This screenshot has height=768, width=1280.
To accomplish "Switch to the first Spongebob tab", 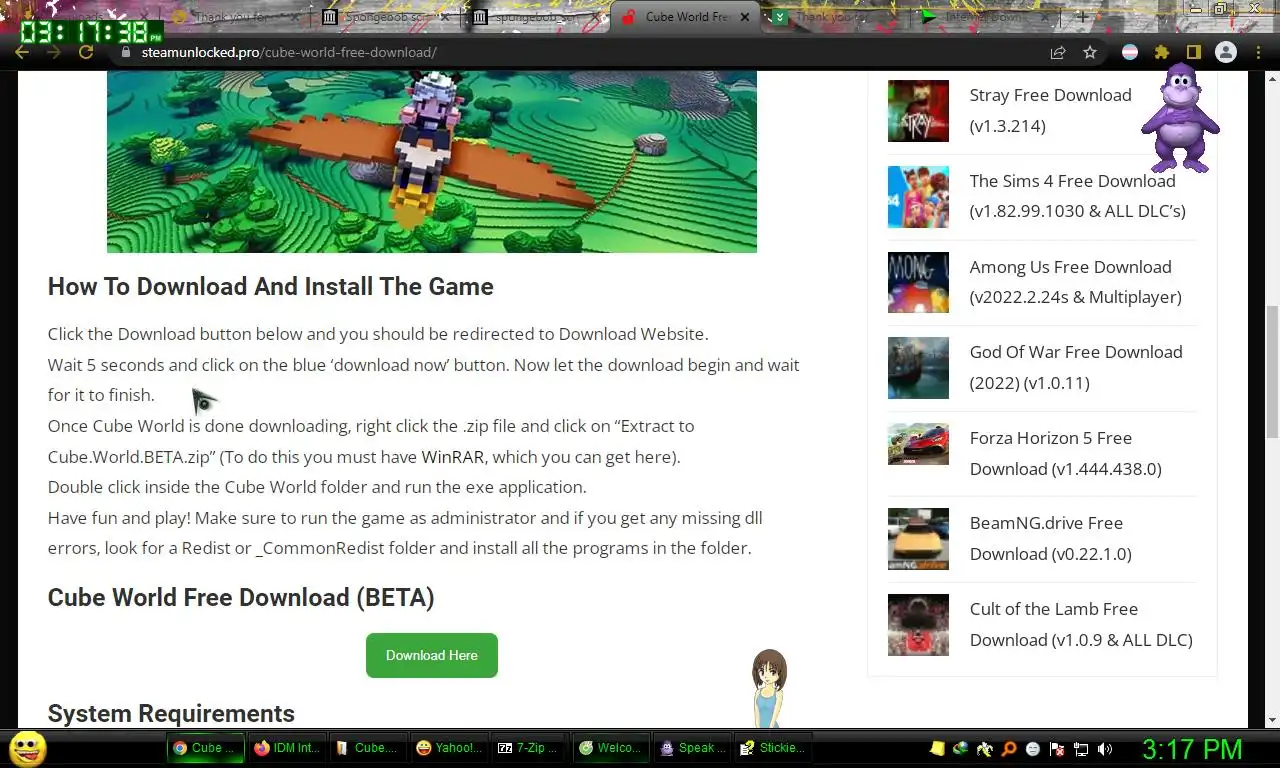I will pyautogui.click(x=385, y=17).
